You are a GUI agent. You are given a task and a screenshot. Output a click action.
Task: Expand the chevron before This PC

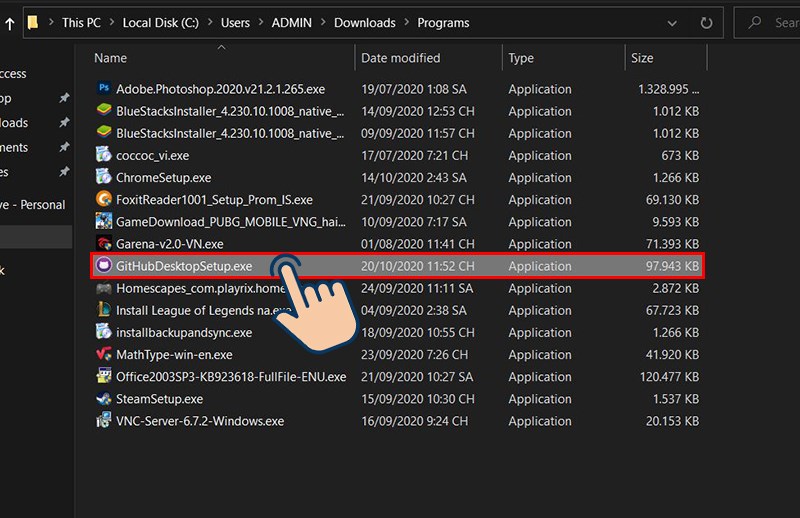51,22
